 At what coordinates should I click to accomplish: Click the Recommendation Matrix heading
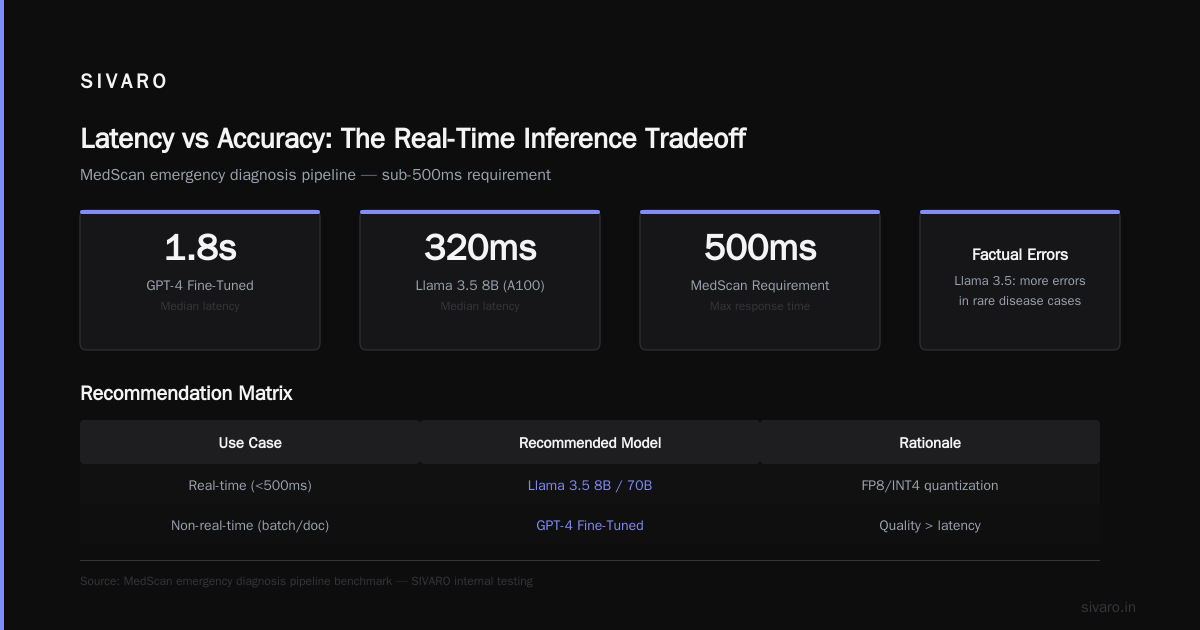[x=186, y=393]
